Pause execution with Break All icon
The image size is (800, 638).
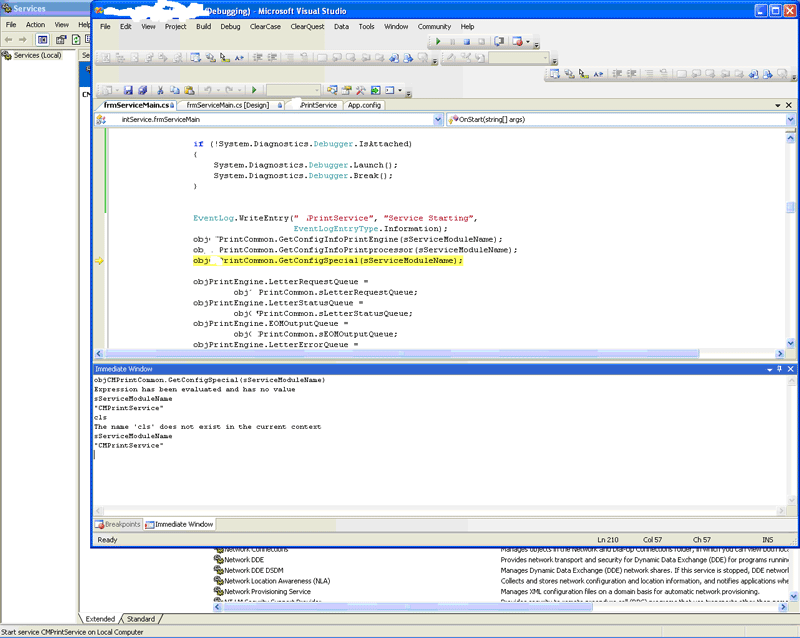tap(453, 42)
